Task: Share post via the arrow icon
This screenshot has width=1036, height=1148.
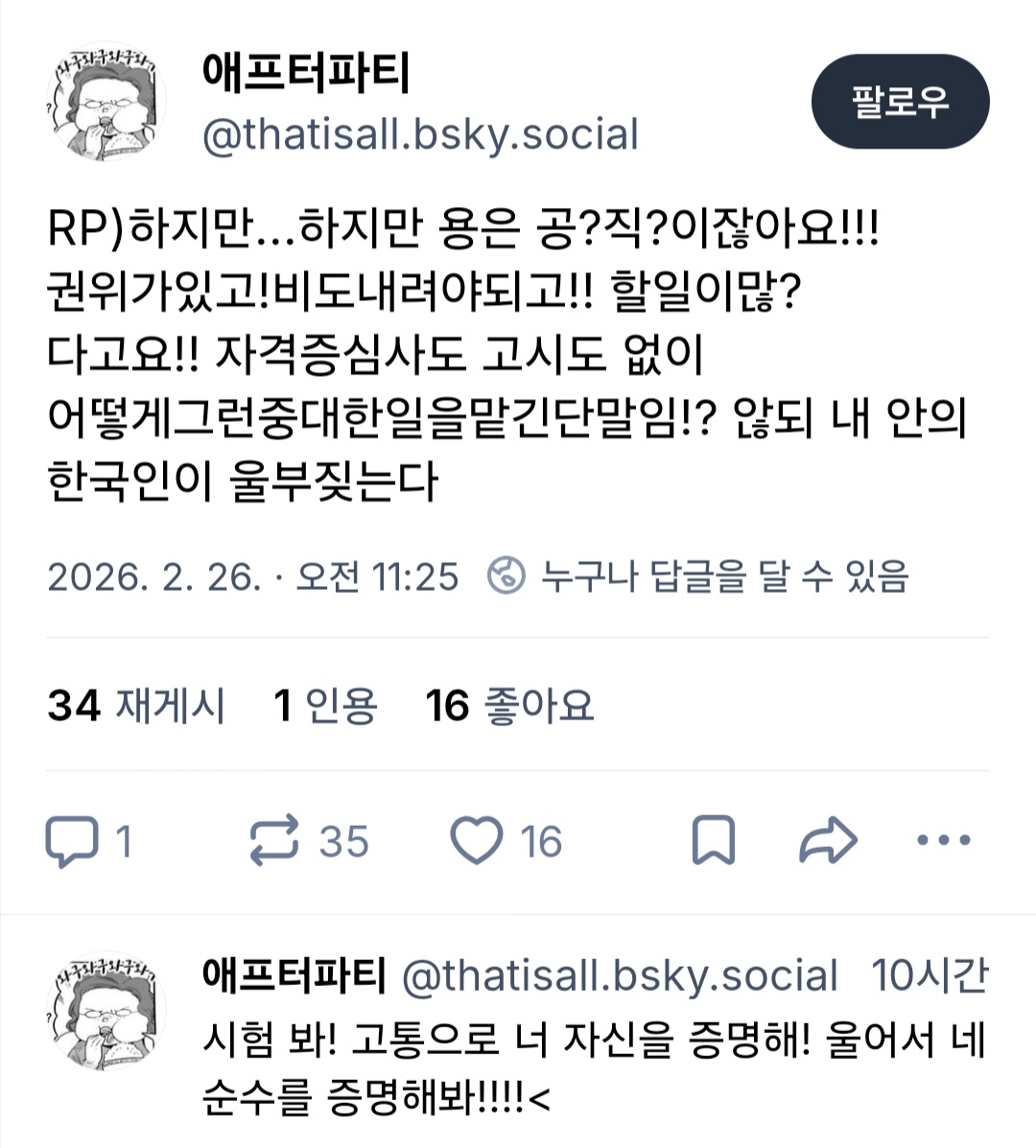Action: coord(827,840)
